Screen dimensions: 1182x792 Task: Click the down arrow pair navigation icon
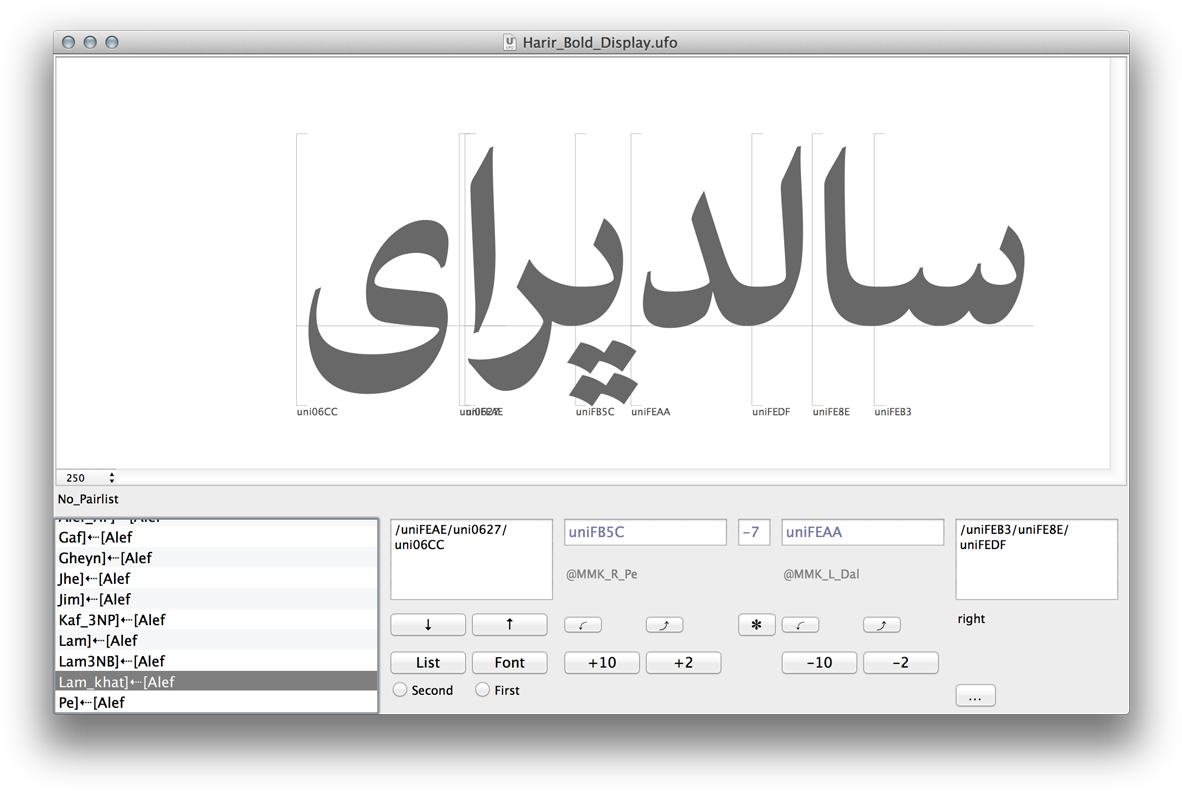[x=427, y=624]
